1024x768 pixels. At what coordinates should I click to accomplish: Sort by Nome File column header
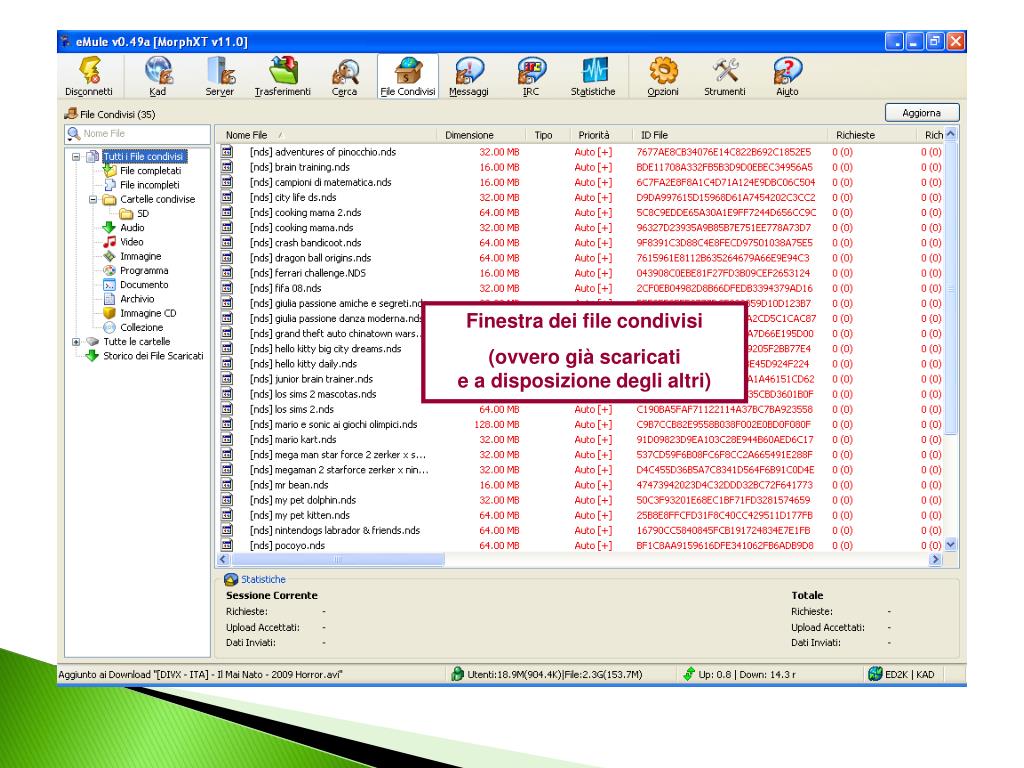[327, 135]
